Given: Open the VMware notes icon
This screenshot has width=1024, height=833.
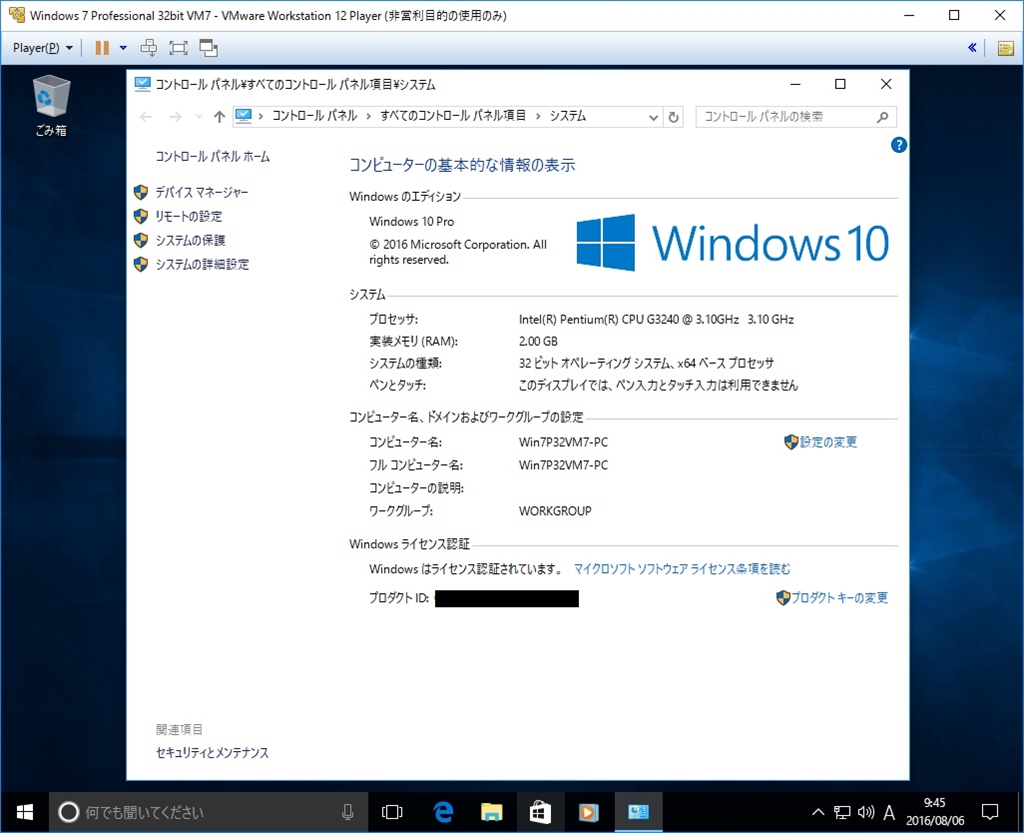Looking at the screenshot, I should coord(1006,48).
